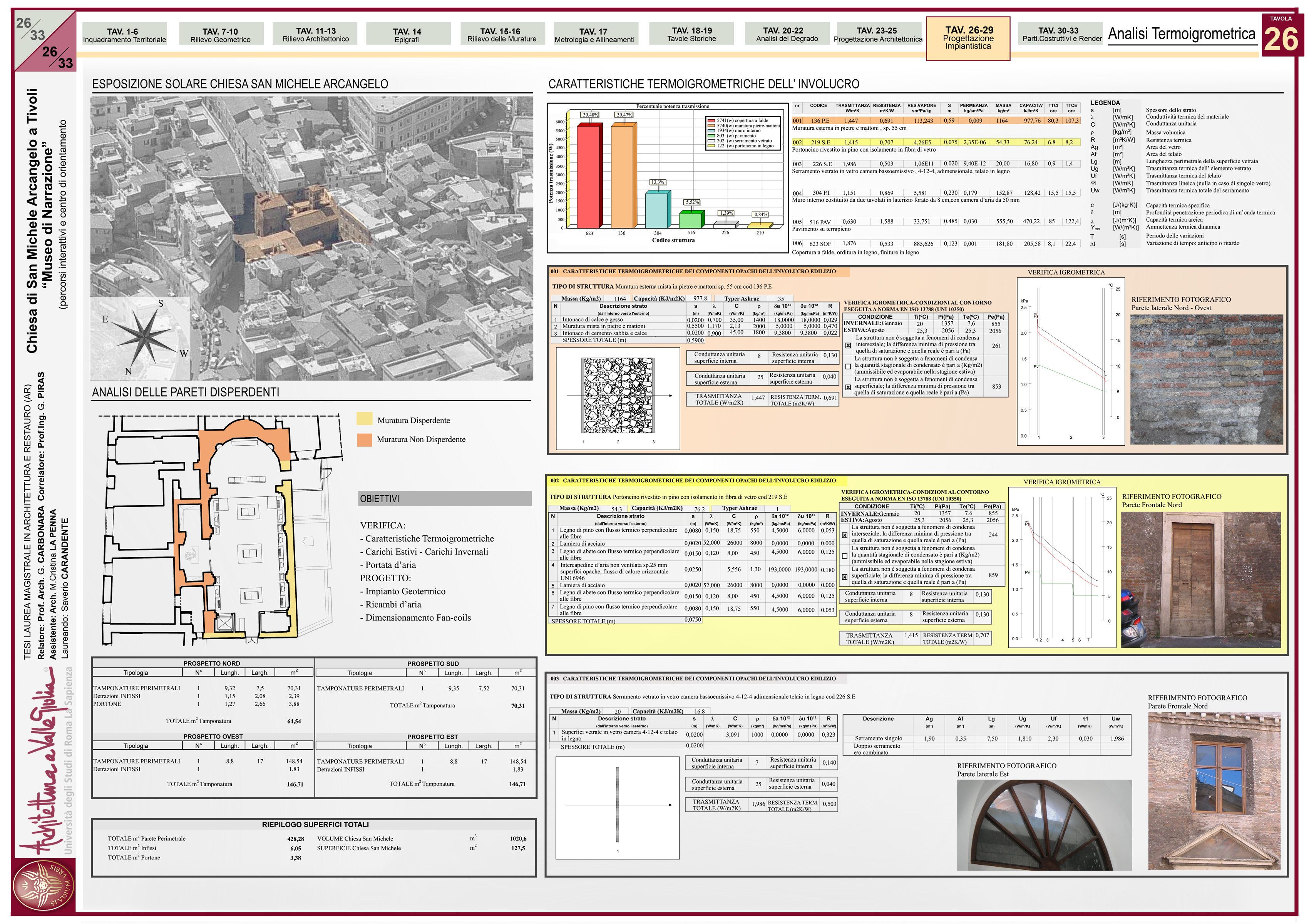Image resolution: width=1309 pixels, height=924 pixels.
Task: Tick seasonal condensate quantity checkbox in panel 002
Action: tap(845, 556)
